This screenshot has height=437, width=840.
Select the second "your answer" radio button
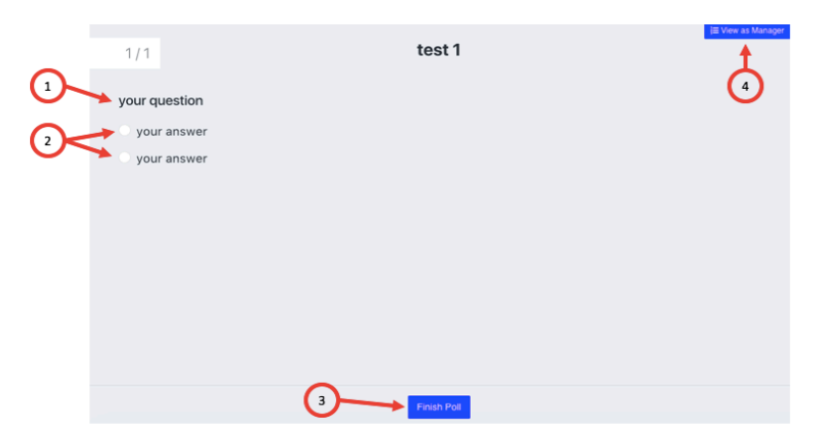click(124, 157)
